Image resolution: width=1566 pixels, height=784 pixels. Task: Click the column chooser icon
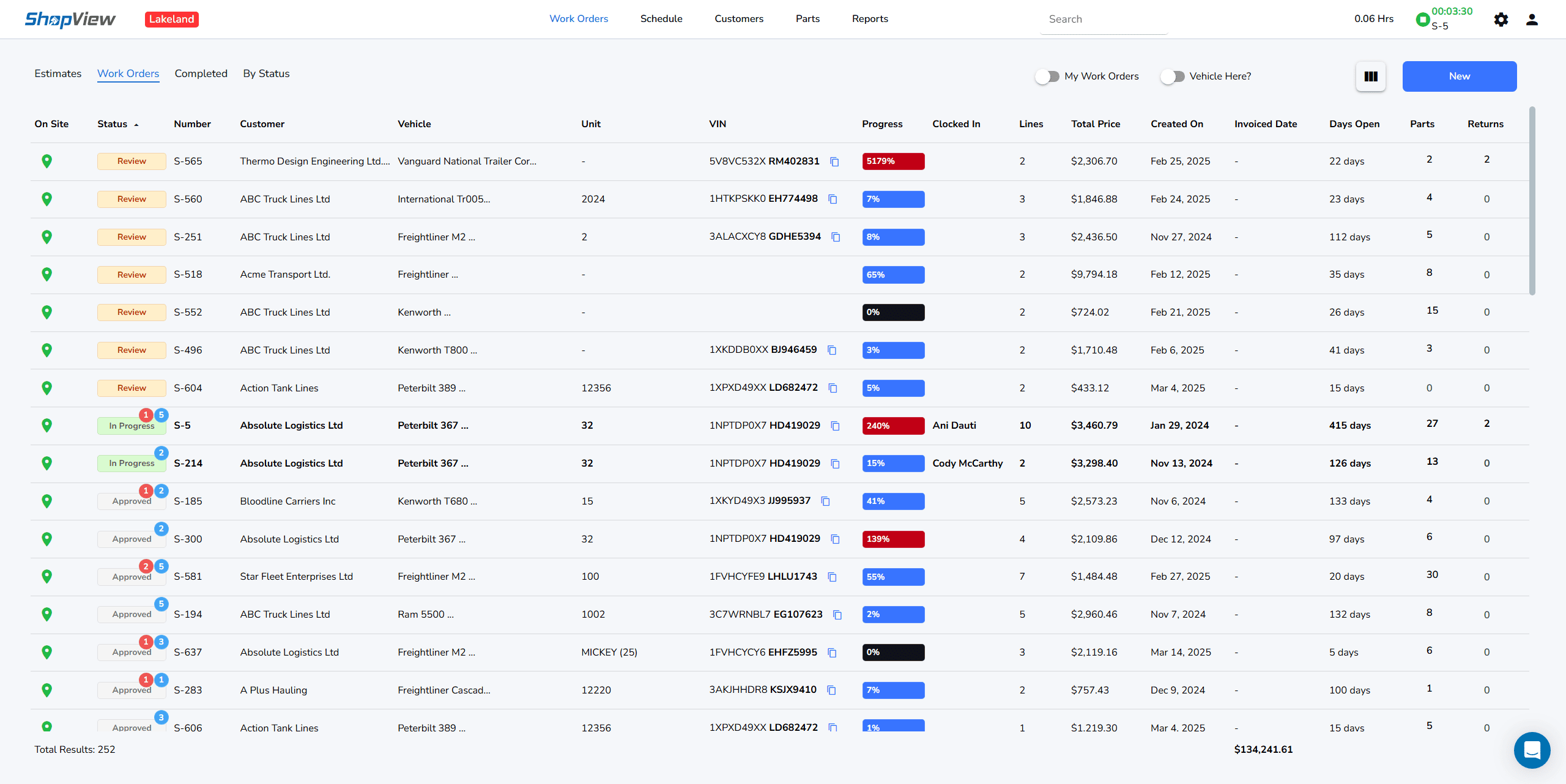(1371, 76)
